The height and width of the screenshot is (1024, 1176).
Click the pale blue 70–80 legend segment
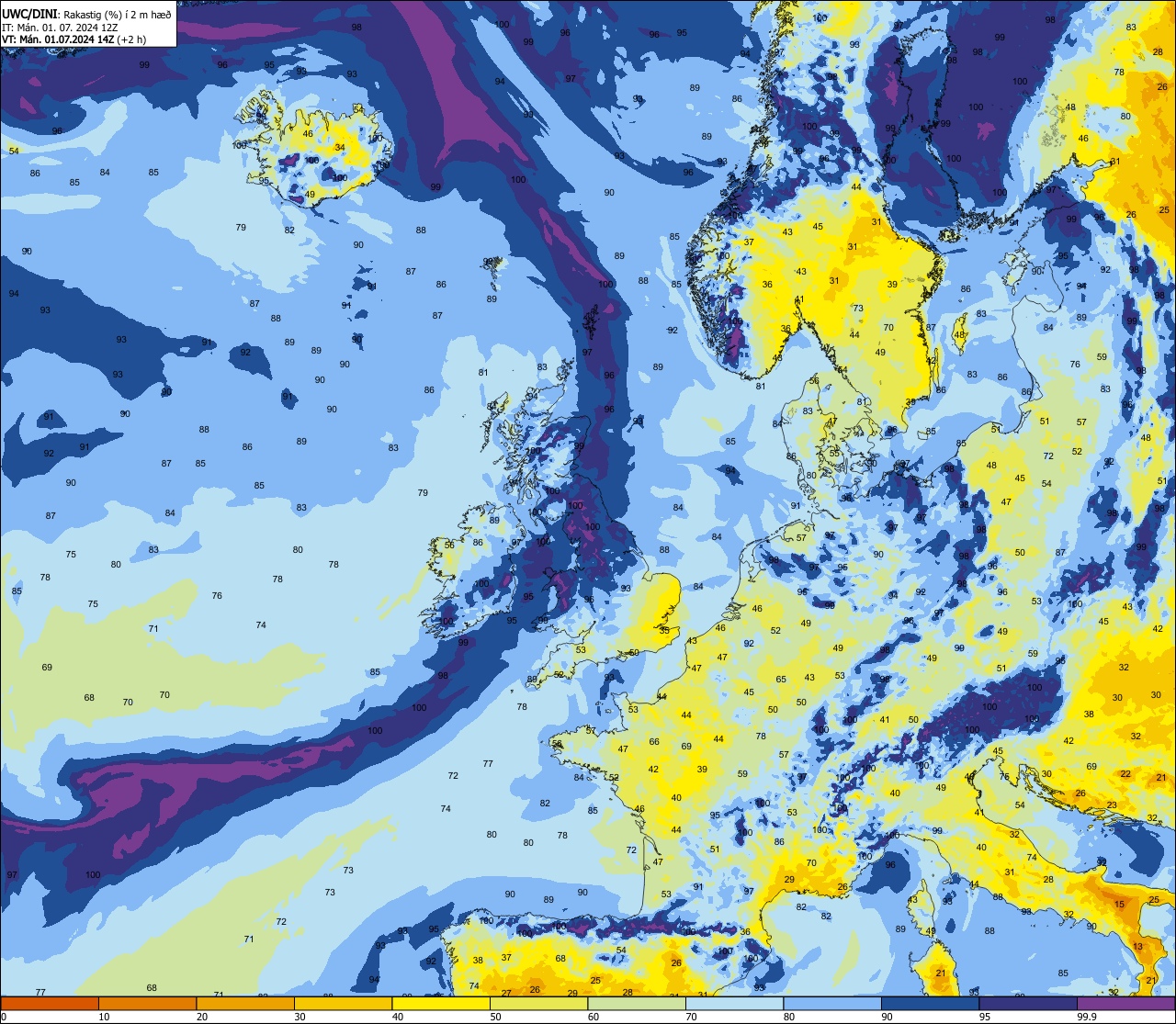pos(734,1004)
